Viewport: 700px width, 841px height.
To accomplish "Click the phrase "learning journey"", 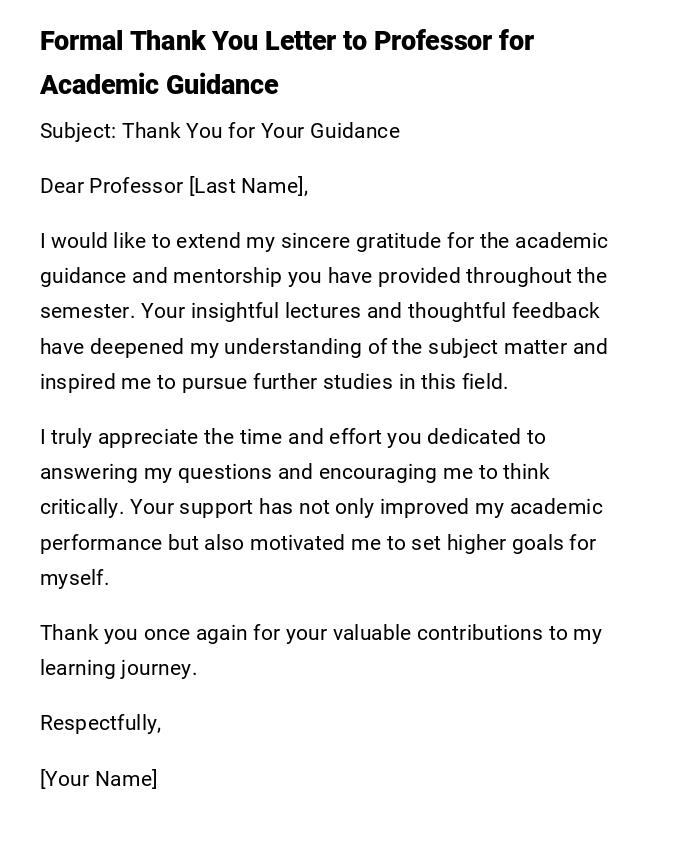I will (116, 668).
